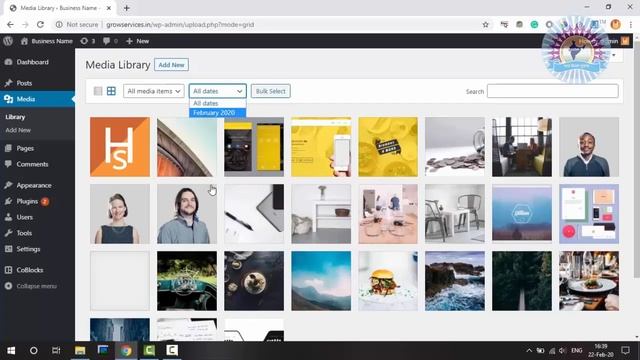Open the Business Name site home link
Image resolution: width=640 pixels, height=360 pixels.
pos(47,41)
